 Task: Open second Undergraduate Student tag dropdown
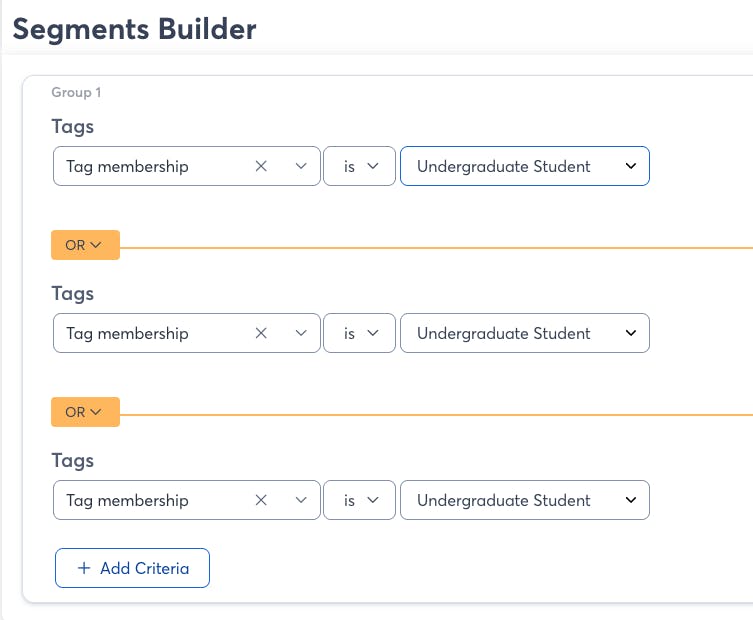tap(524, 334)
